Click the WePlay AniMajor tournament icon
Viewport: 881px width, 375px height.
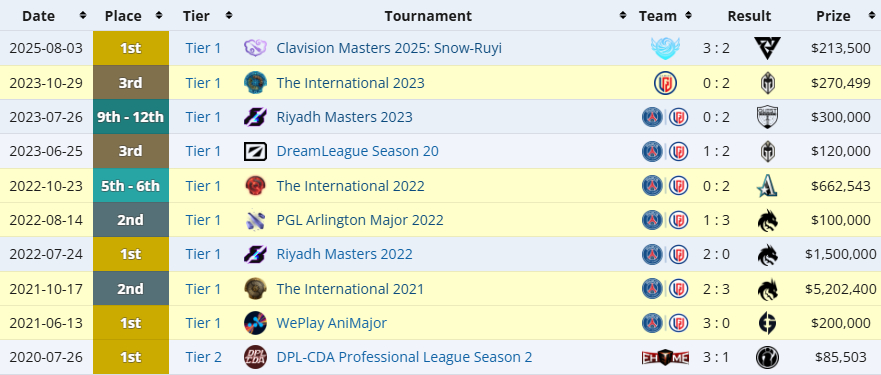[255, 323]
